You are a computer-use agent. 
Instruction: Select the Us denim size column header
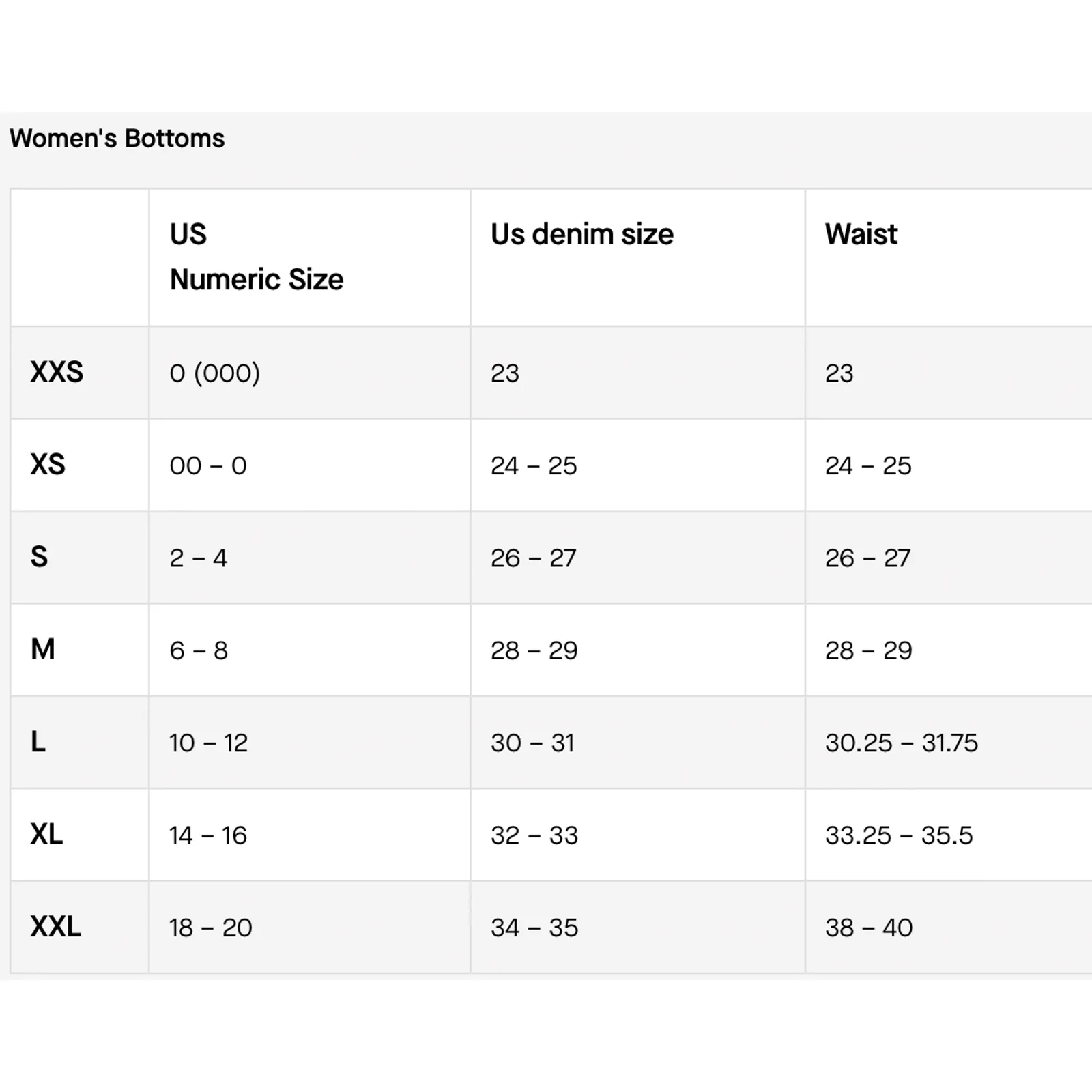point(582,234)
